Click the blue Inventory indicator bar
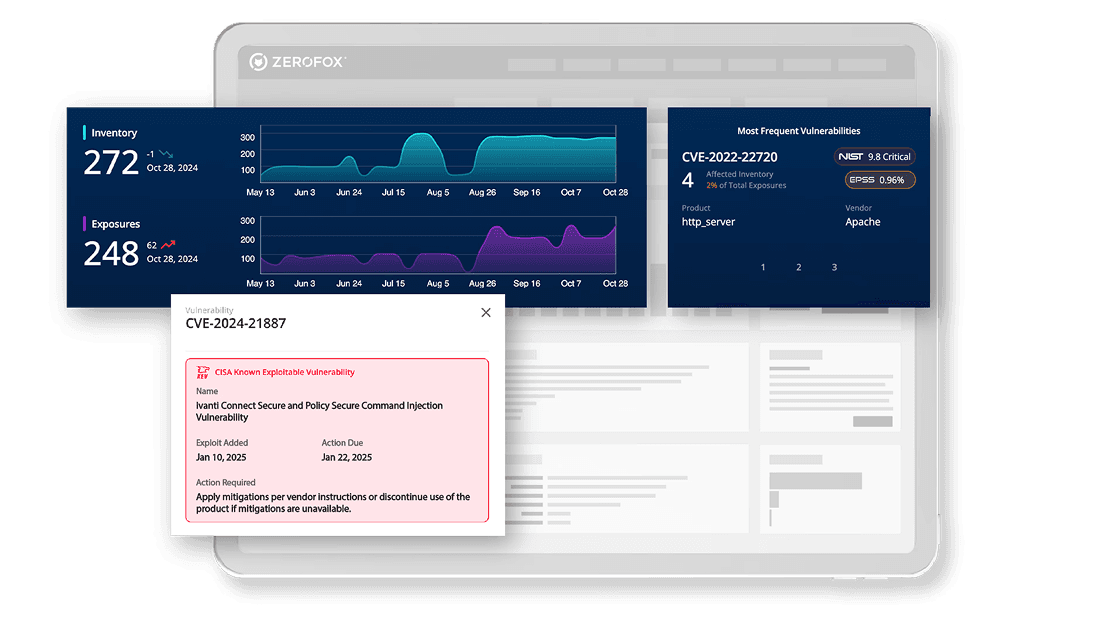Viewport: 1098px width, 628px height. (x=85, y=132)
